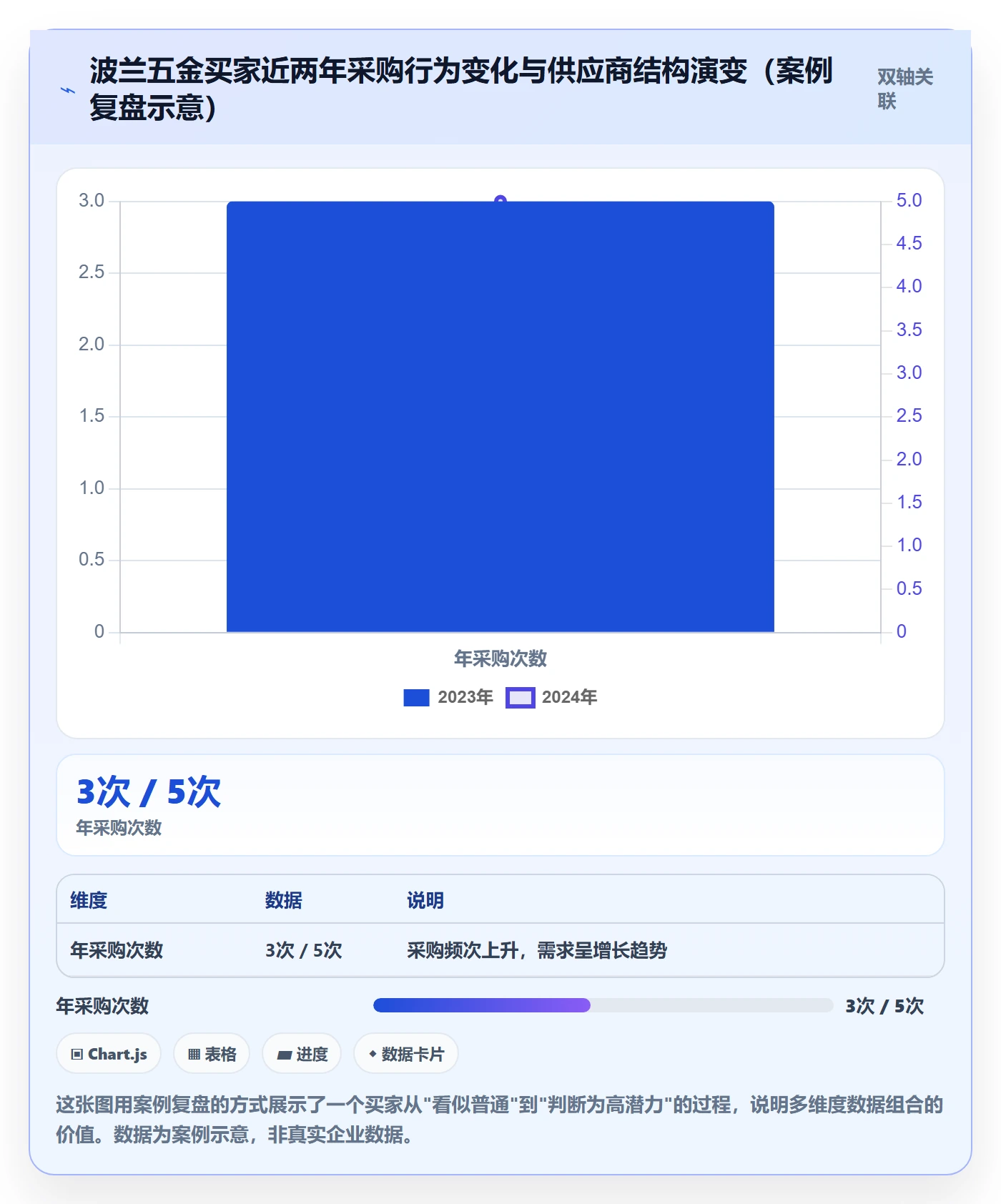Click the 3次 / 5次 cell in the table
This screenshot has height=1204, width=1001.
point(304,950)
